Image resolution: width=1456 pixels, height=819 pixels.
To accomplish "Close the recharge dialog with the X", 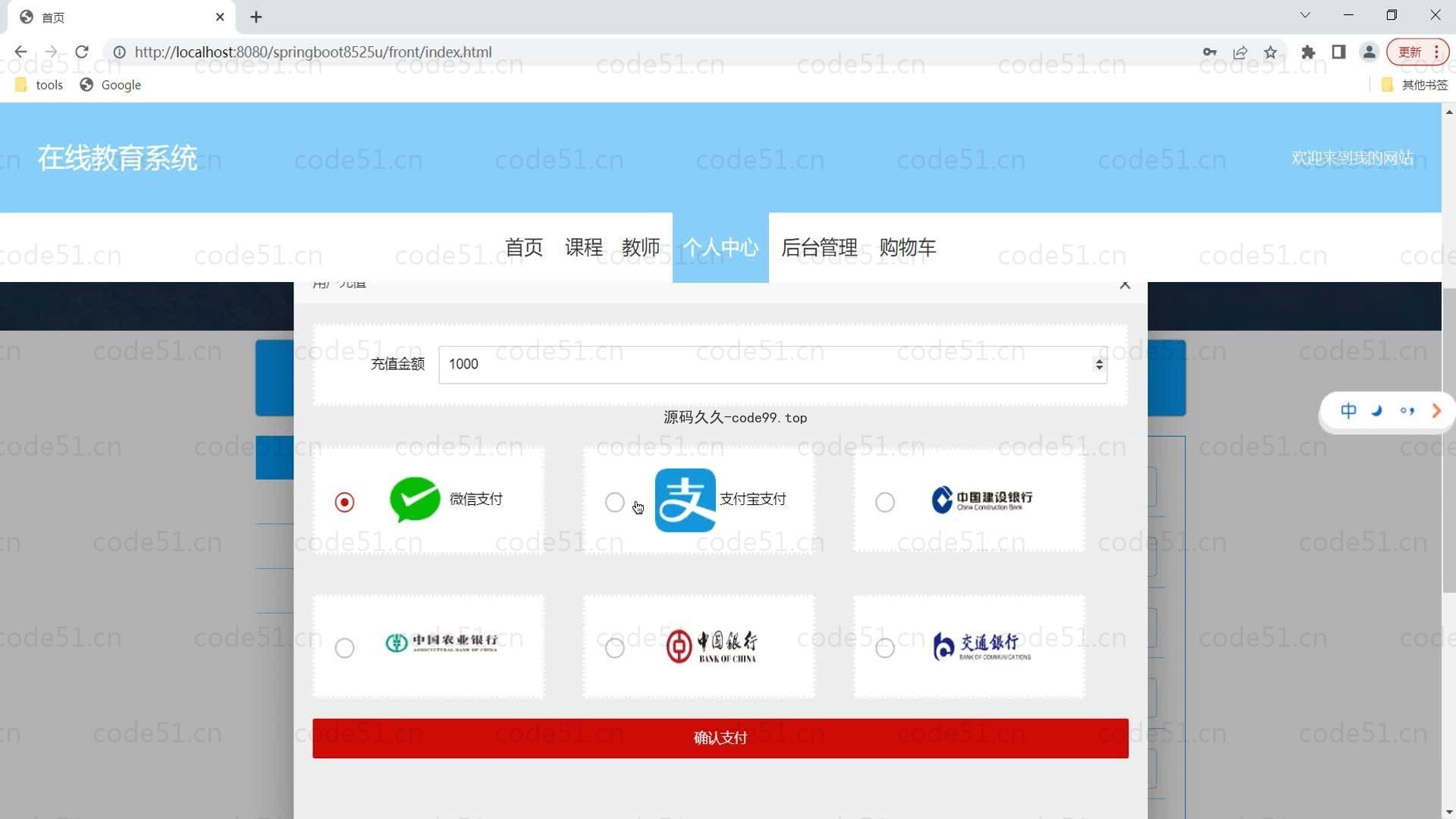I will (1125, 285).
